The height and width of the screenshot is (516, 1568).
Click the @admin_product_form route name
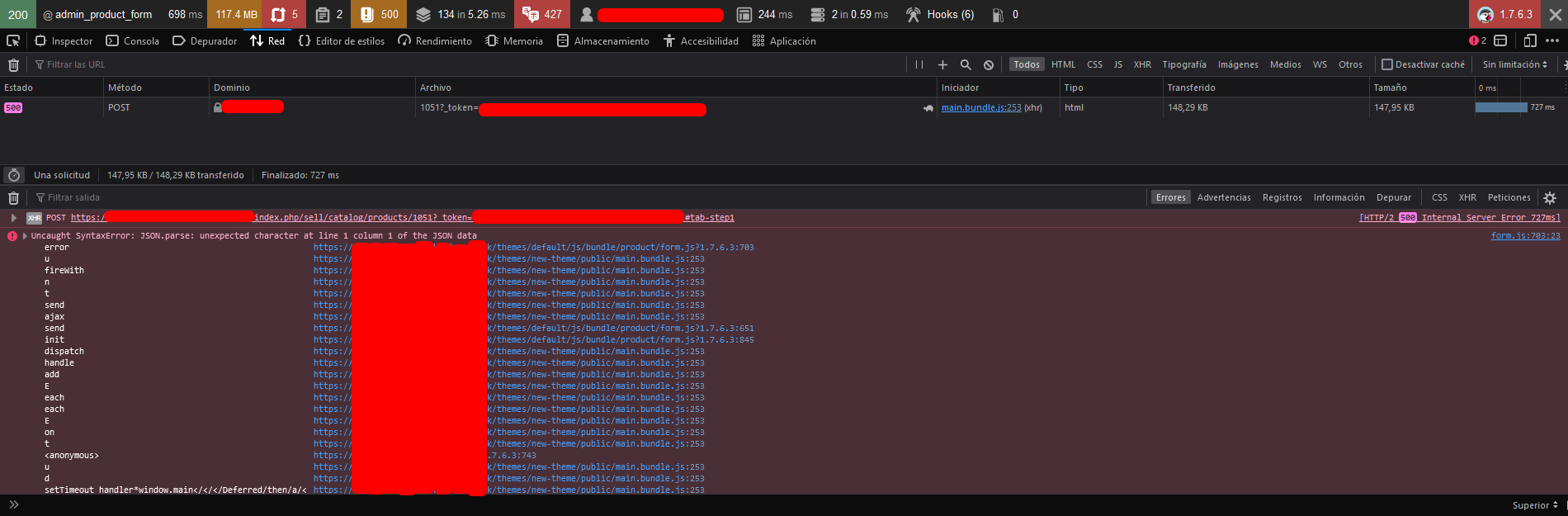point(97,14)
